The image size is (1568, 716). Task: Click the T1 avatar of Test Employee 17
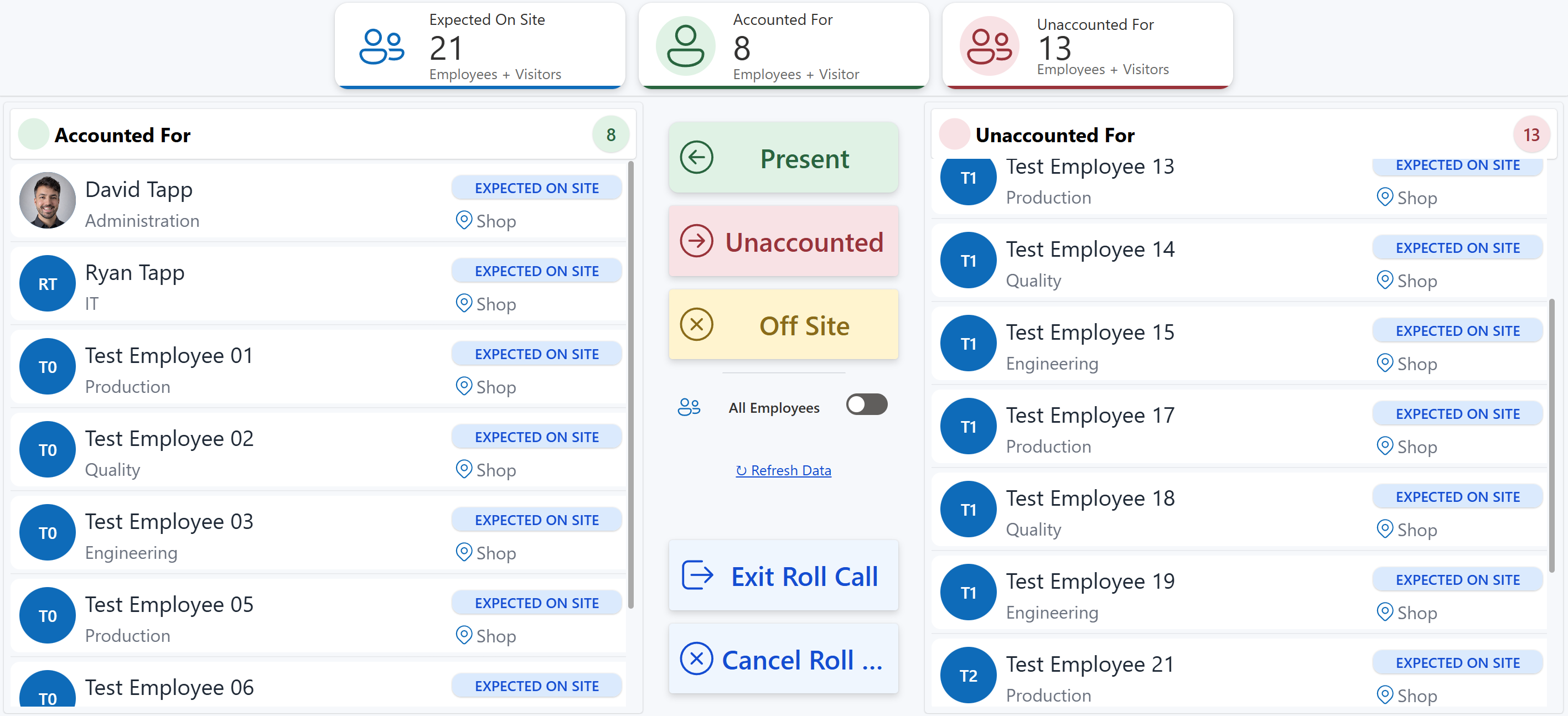pos(968,427)
